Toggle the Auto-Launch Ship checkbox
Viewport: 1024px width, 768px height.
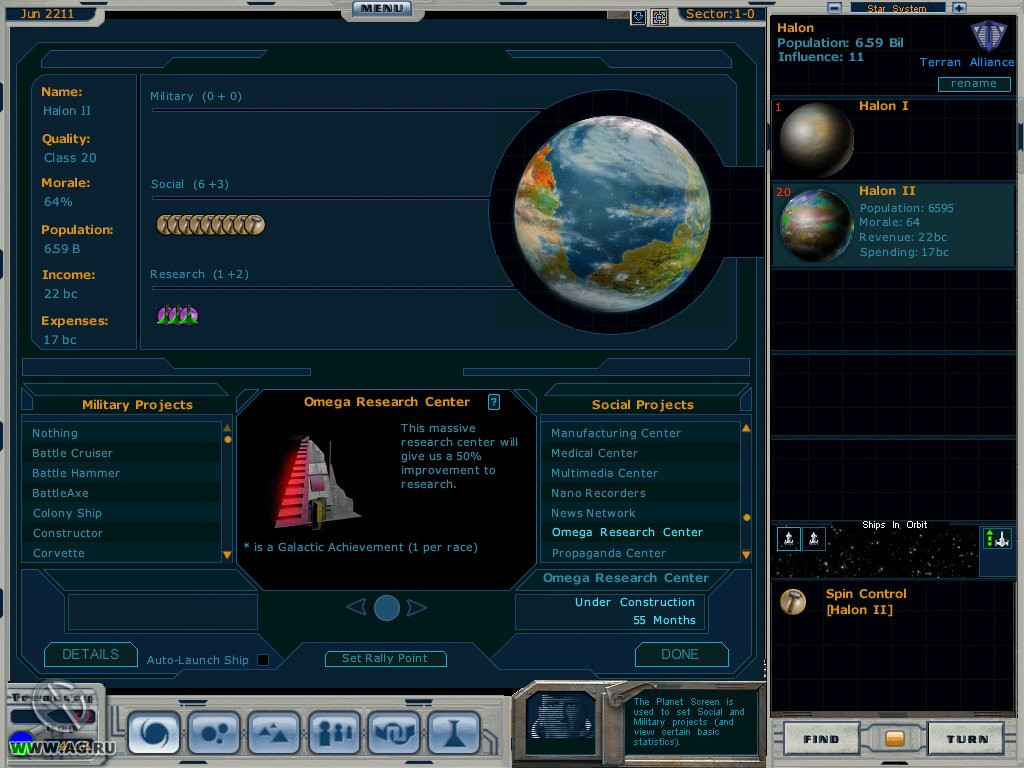[x=263, y=660]
